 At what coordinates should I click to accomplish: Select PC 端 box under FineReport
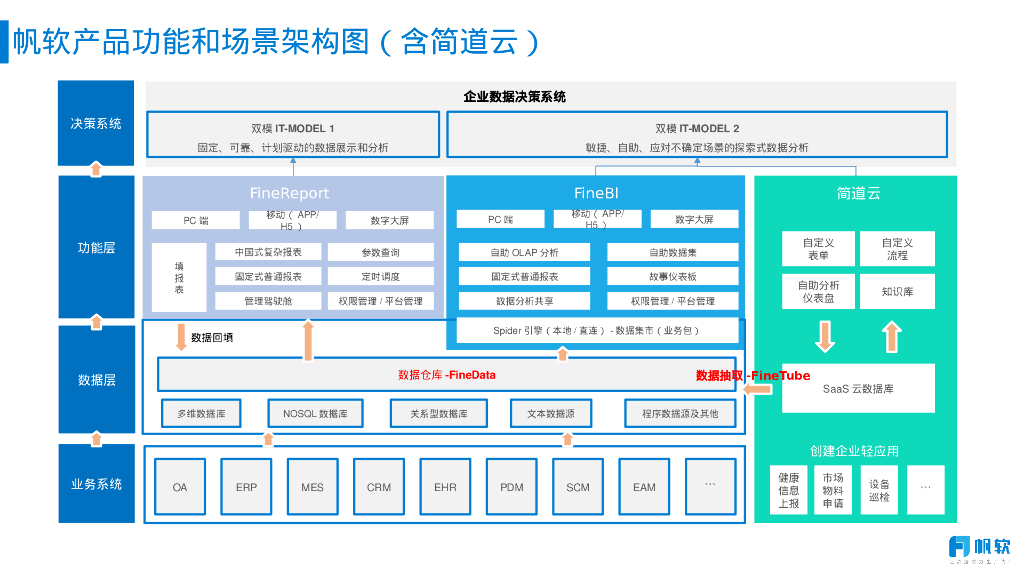point(195,220)
